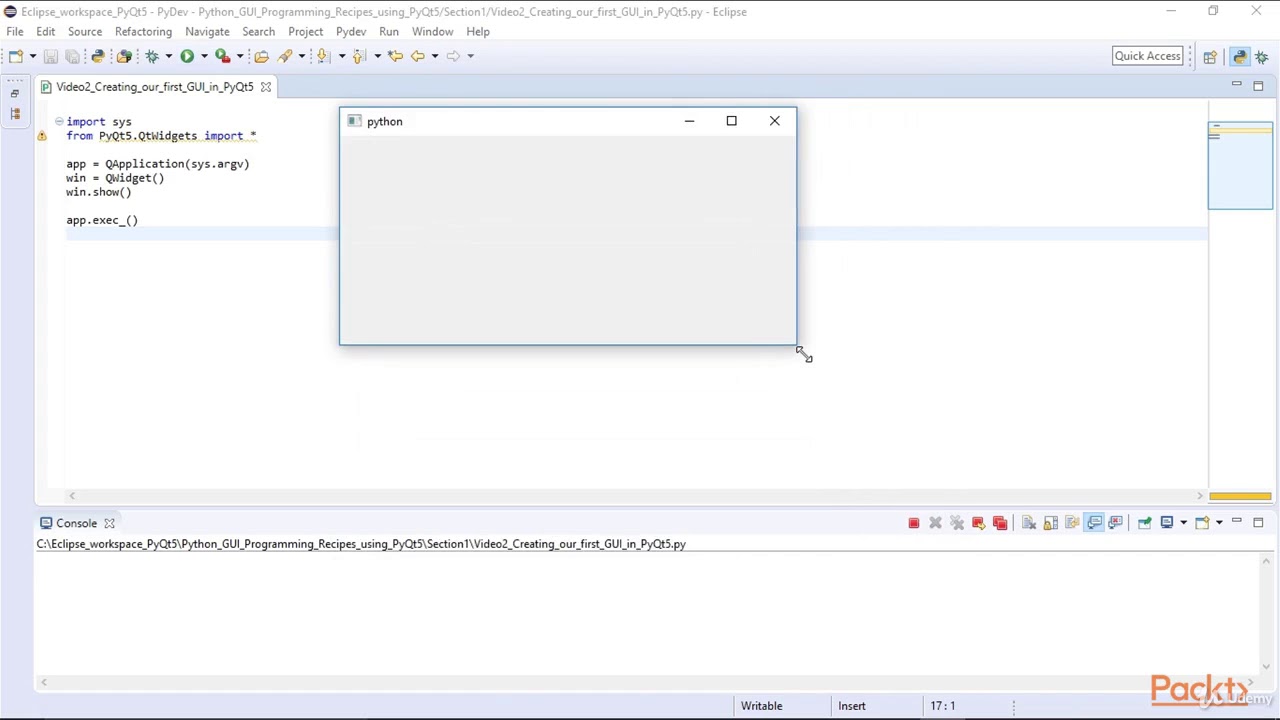Click the Debug bug toolbar icon
The width and height of the screenshot is (1280, 720).
(152, 56)
